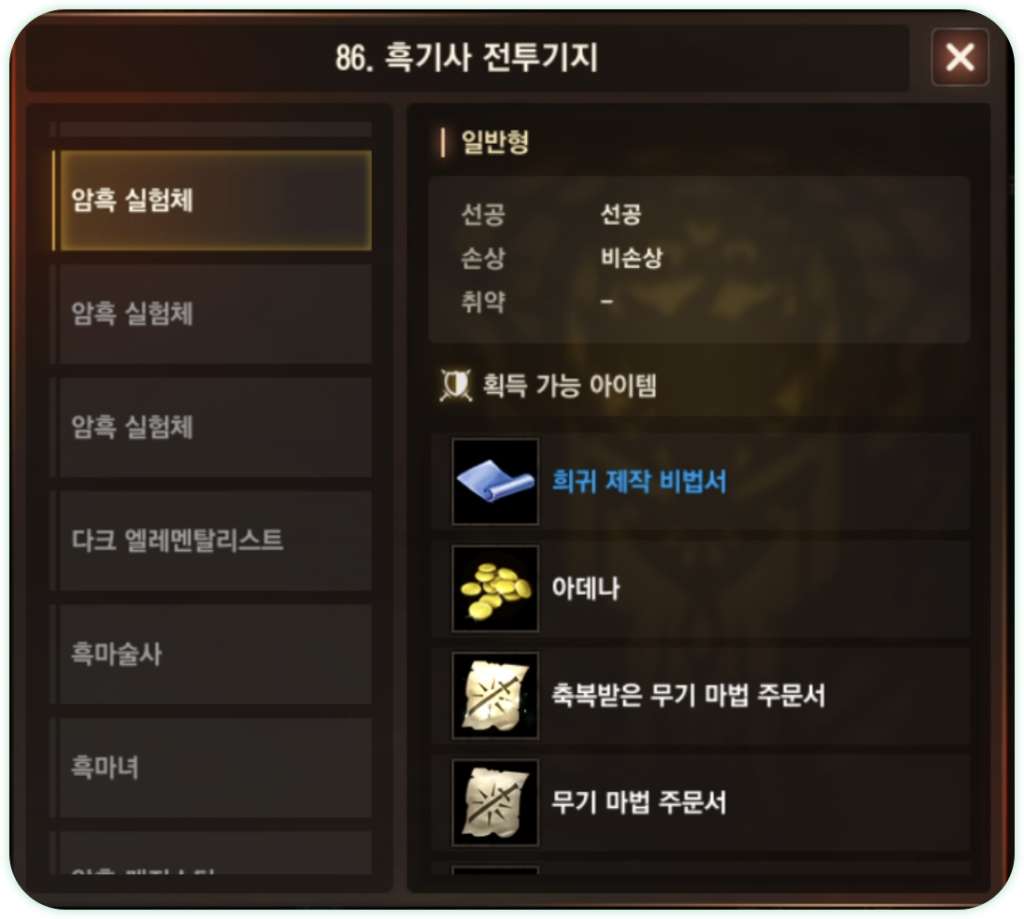Select the highlighted 암흑 실험체 entry
This screenshot has width=1024, height=919.
(x=212, y=201)
